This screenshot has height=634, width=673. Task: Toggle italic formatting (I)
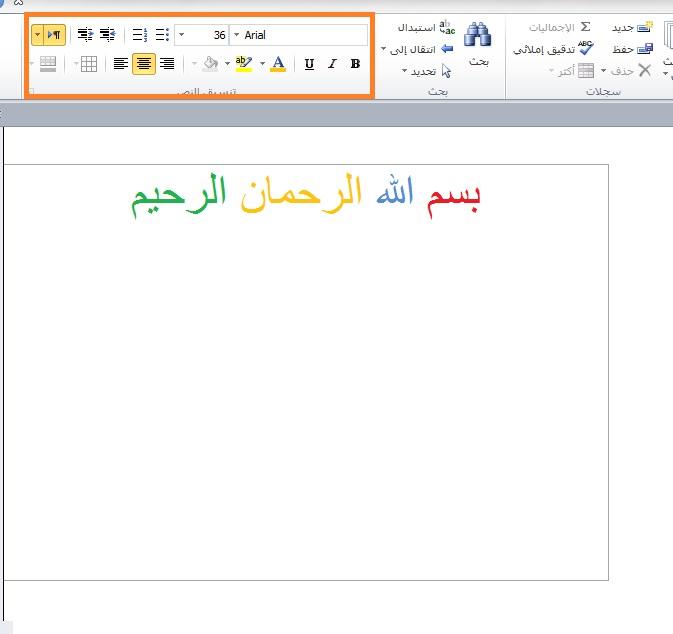[332, 64]
